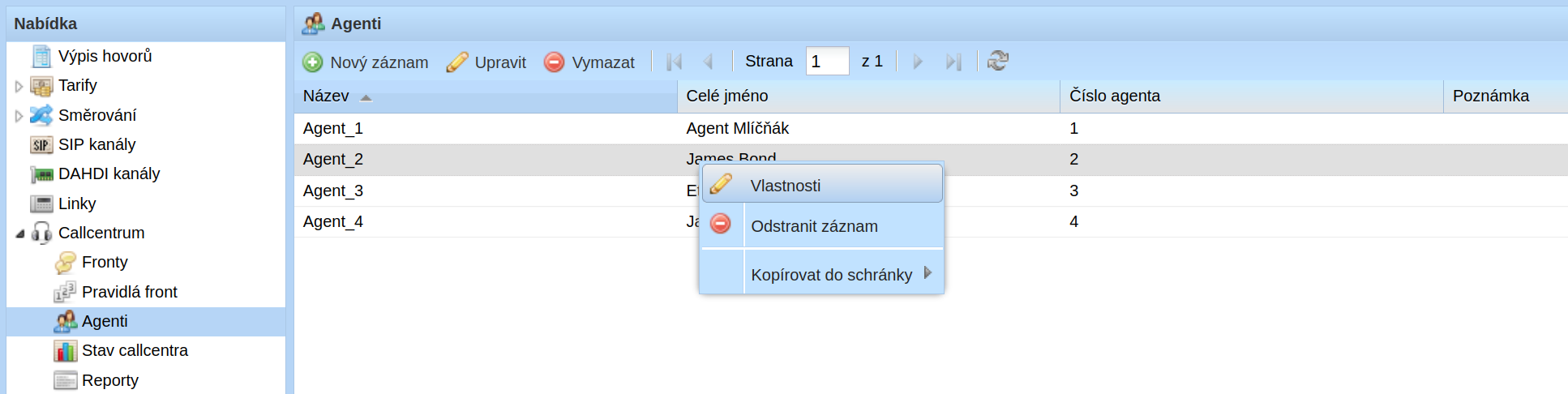
Task: Open Stav callcentra in sidebar
Action: pyautogui.click(x=135, y=350)
